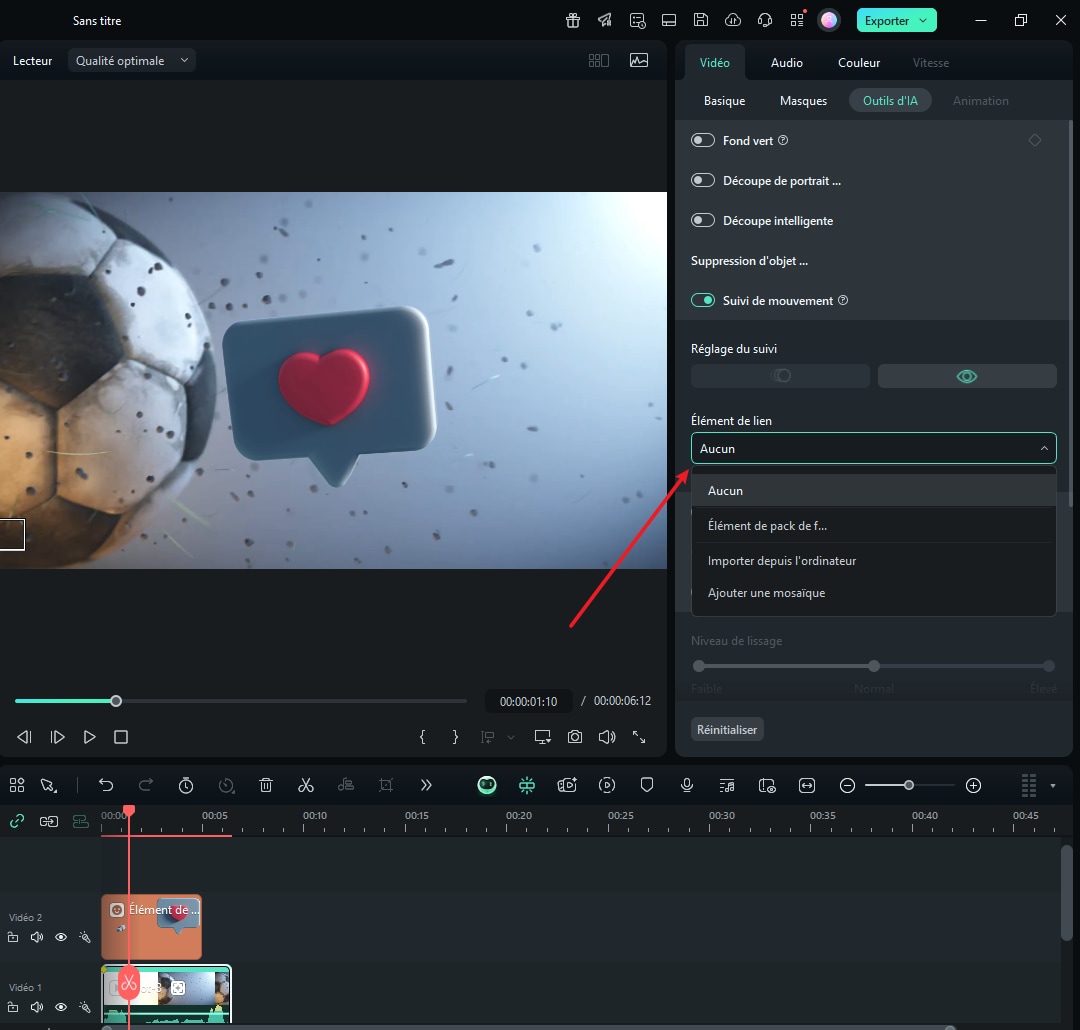Enable Découpe de portrait switch
Screen dimensions: 1080x1030
coord(703,181)
